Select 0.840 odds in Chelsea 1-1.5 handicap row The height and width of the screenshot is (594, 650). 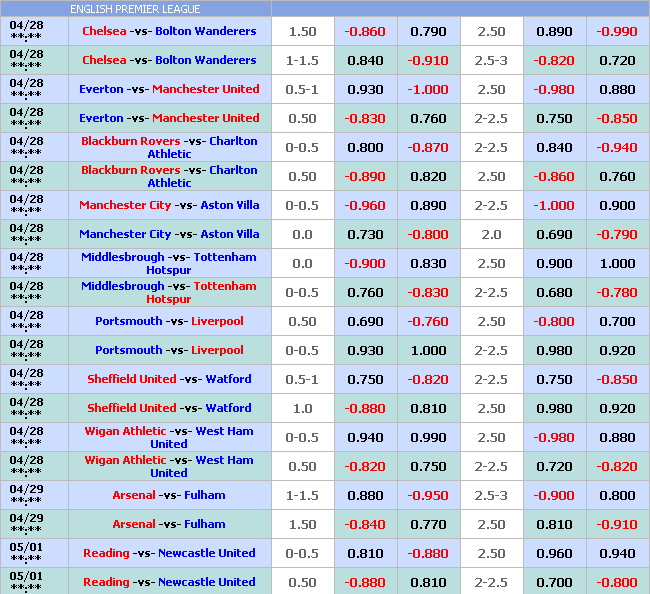coord(365,61)
